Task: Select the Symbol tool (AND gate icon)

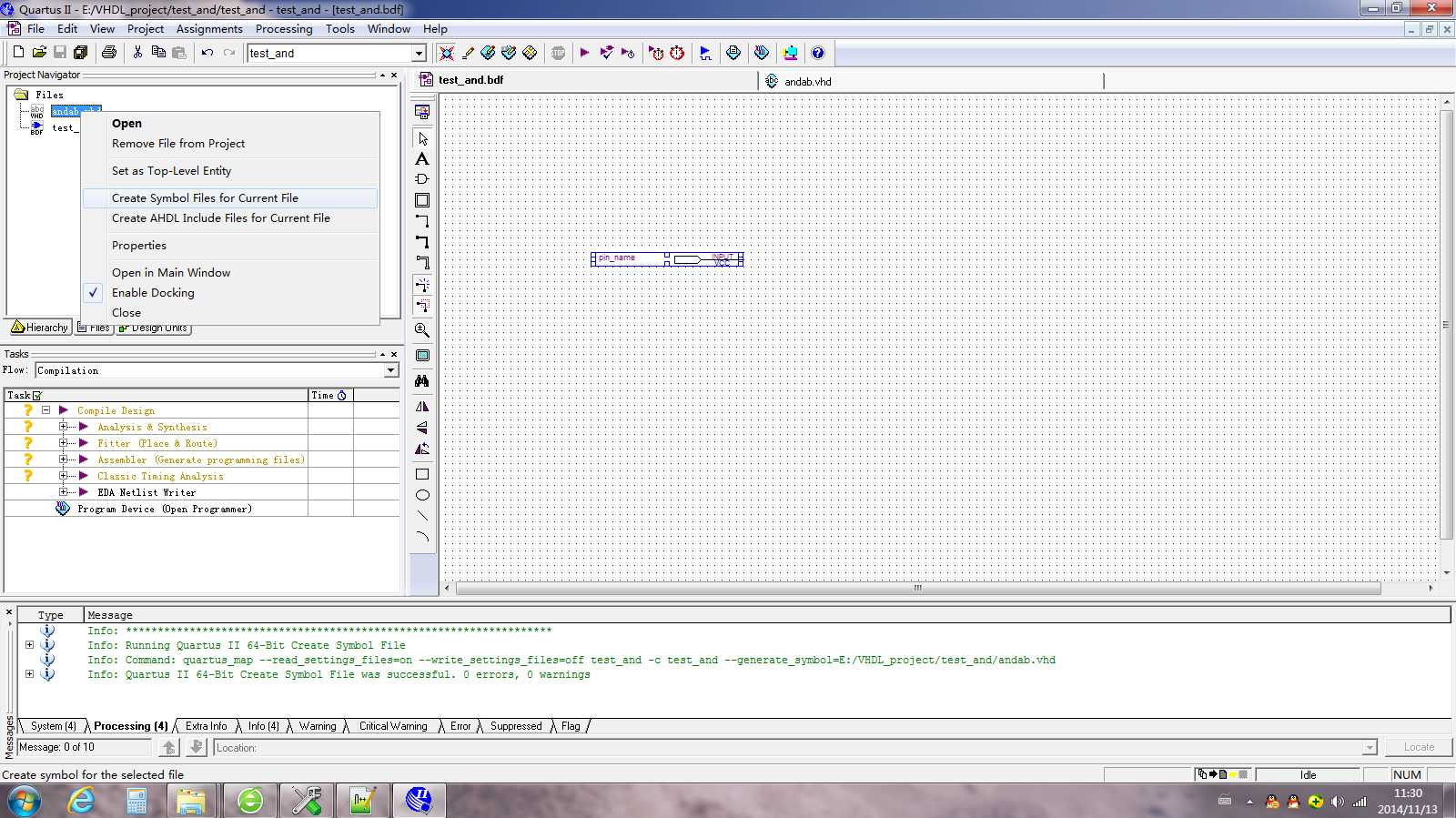Action: [x=422, y=179]
